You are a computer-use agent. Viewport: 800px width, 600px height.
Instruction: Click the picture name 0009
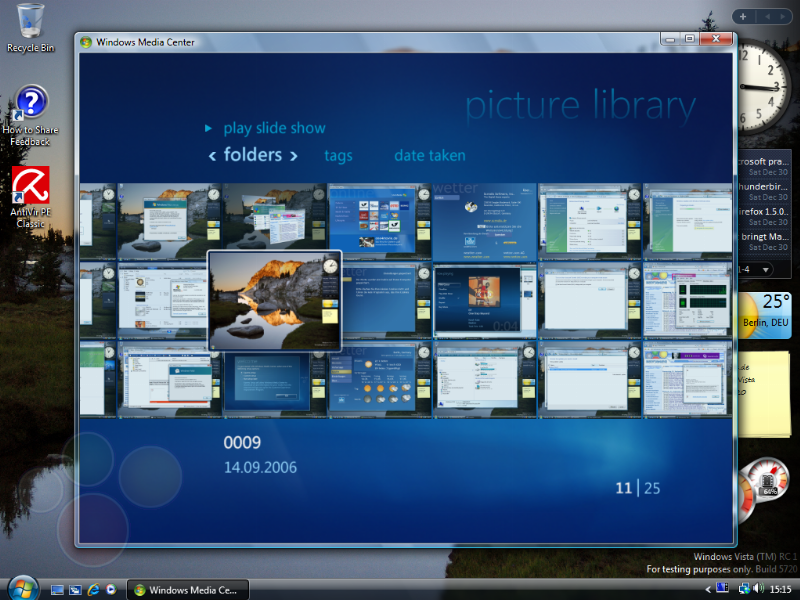point(242,442)
